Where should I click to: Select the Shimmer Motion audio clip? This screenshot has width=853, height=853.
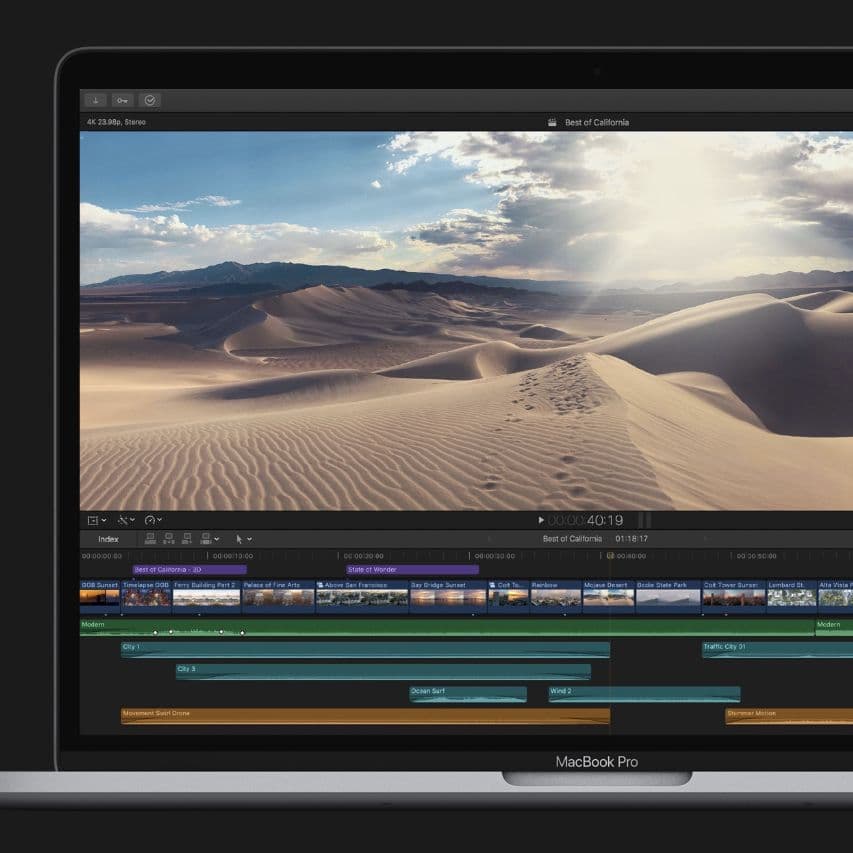pos(789,716)
